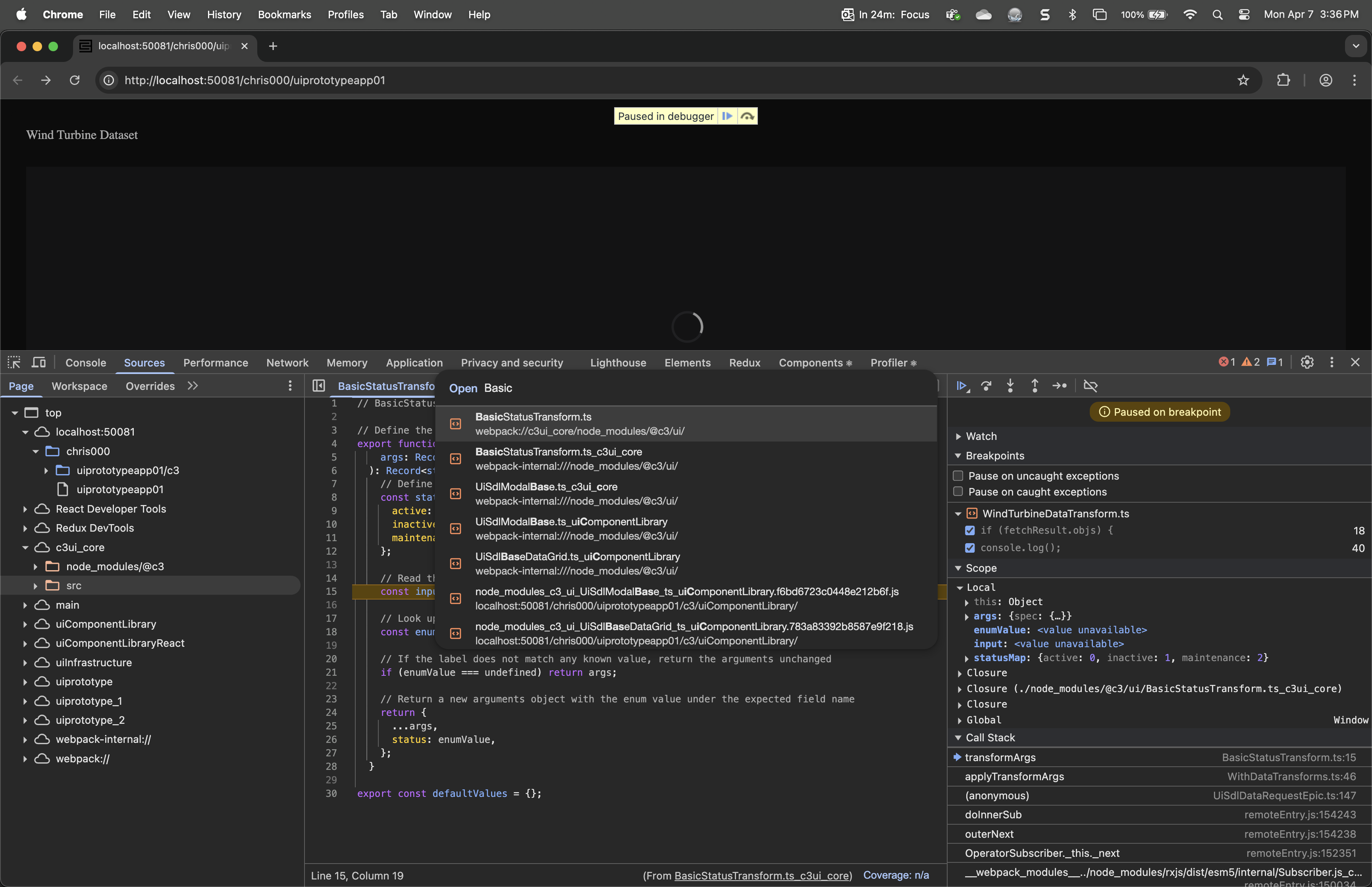1372x887 pixels.
Task: Activate the inspect element picker
Action: pyautogui.click(x=14, y=362)
